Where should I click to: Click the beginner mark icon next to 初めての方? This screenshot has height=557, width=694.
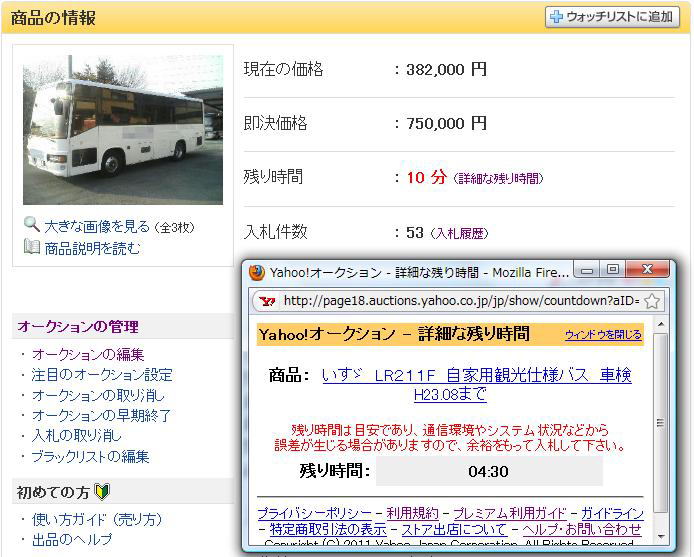tap(102, 491)
